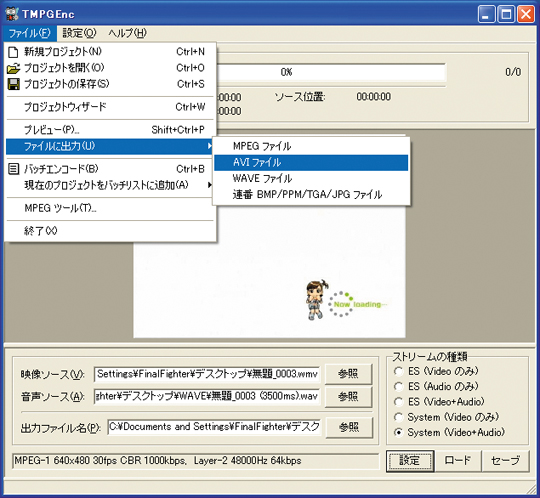The height and width of the screenshot is (498, 540).
Task: Select ES (Video のみ) stream type
Action: tap(398, 371)
